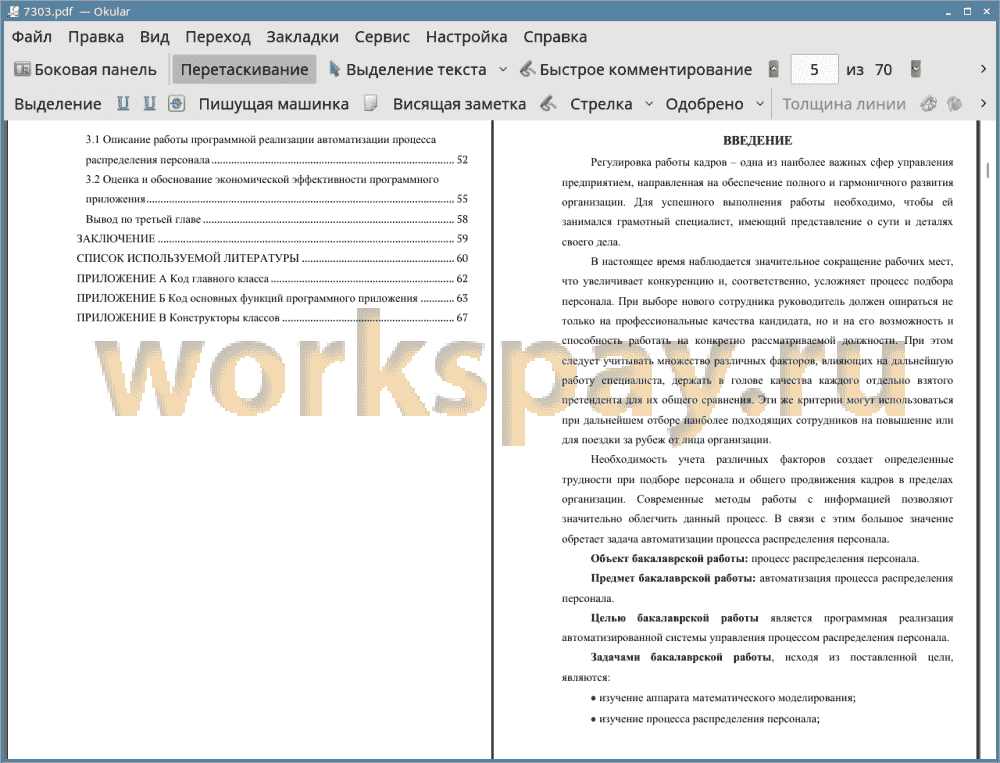Select the Выделение текста tool

(407, 70)
